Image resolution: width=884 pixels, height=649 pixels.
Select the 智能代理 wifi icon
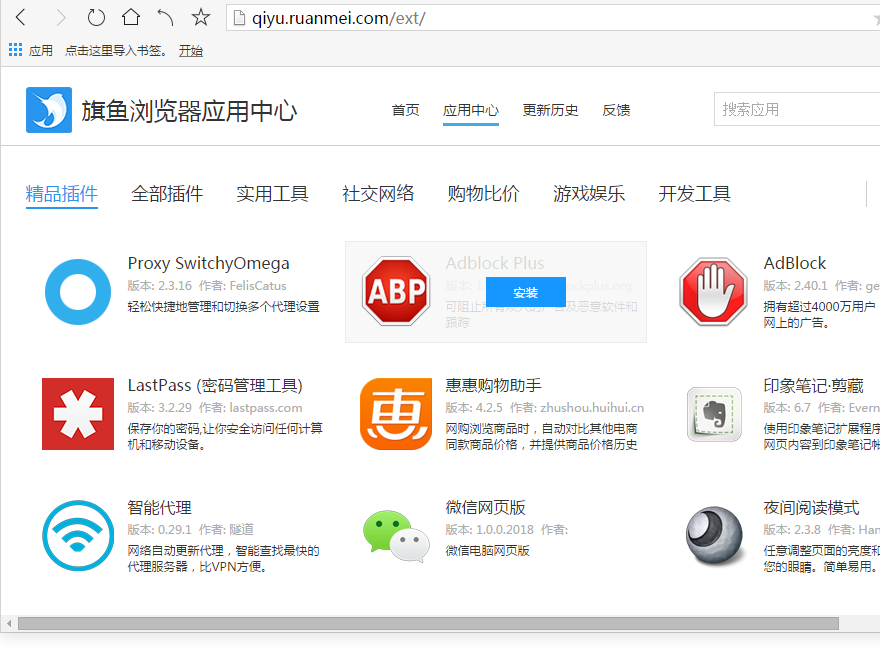click(x=78, y=536)
